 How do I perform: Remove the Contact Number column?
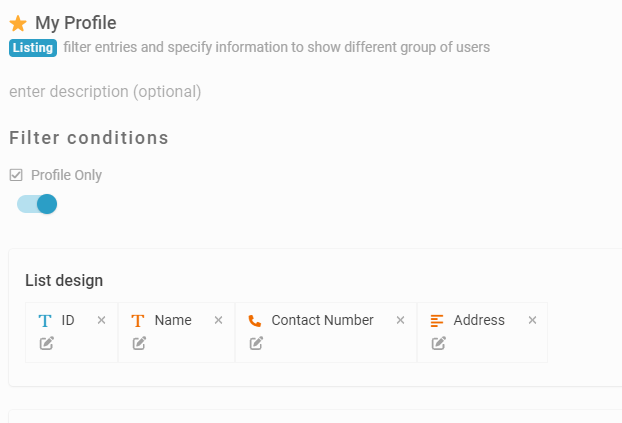[401, 320]
